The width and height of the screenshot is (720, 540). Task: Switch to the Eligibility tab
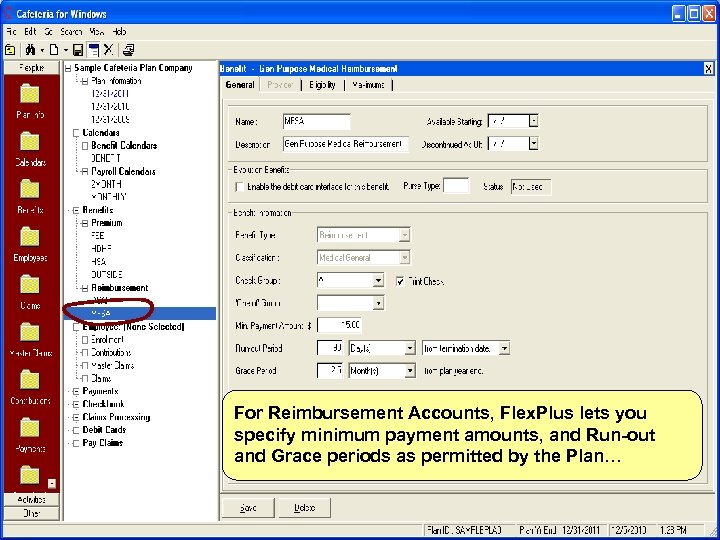pos(322,85)
